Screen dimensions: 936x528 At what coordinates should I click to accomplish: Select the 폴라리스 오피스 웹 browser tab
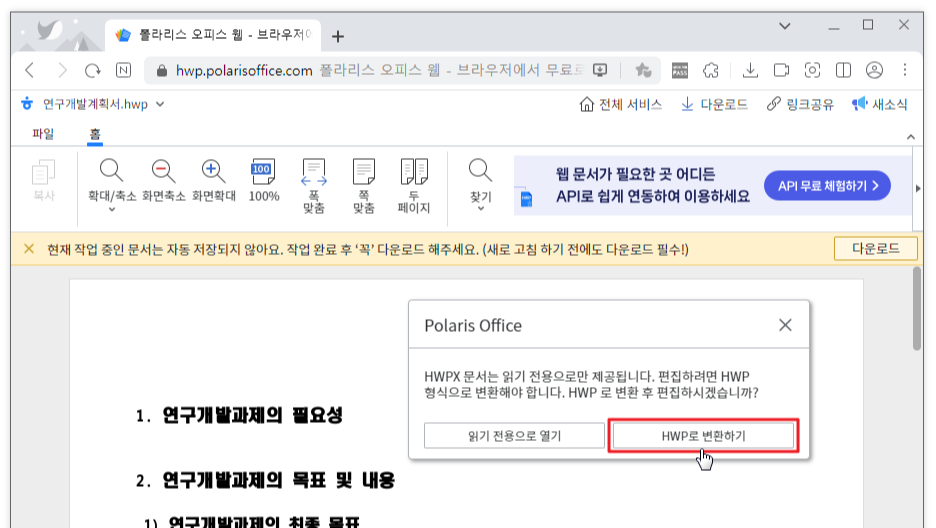click(213, 35)
